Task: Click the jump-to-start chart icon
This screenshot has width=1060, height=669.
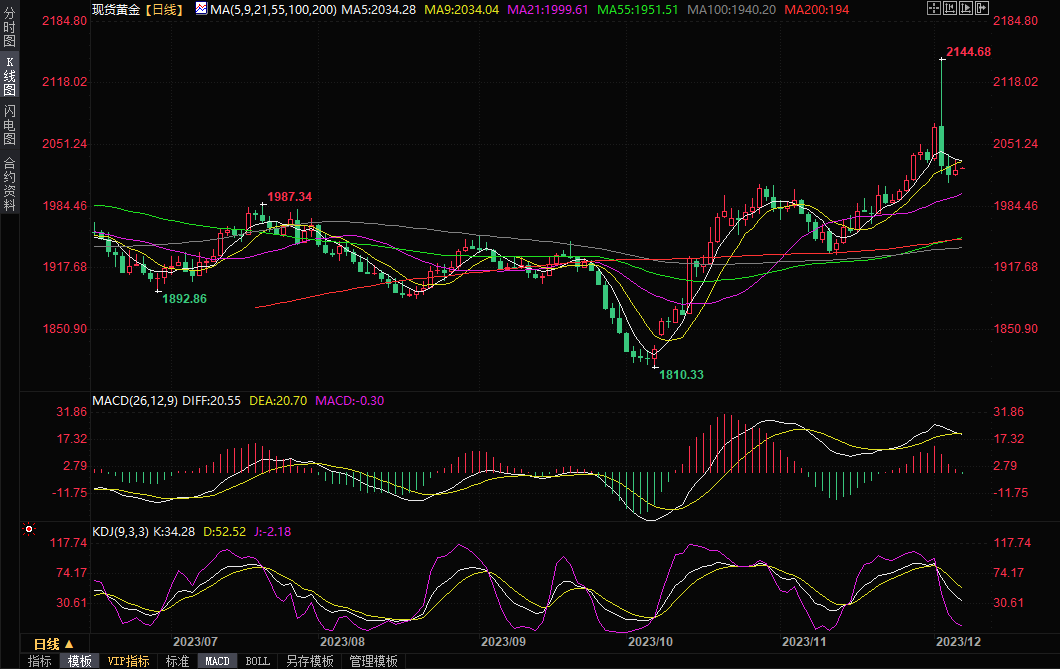Action: pyautogui.click(x=950, y=8)
